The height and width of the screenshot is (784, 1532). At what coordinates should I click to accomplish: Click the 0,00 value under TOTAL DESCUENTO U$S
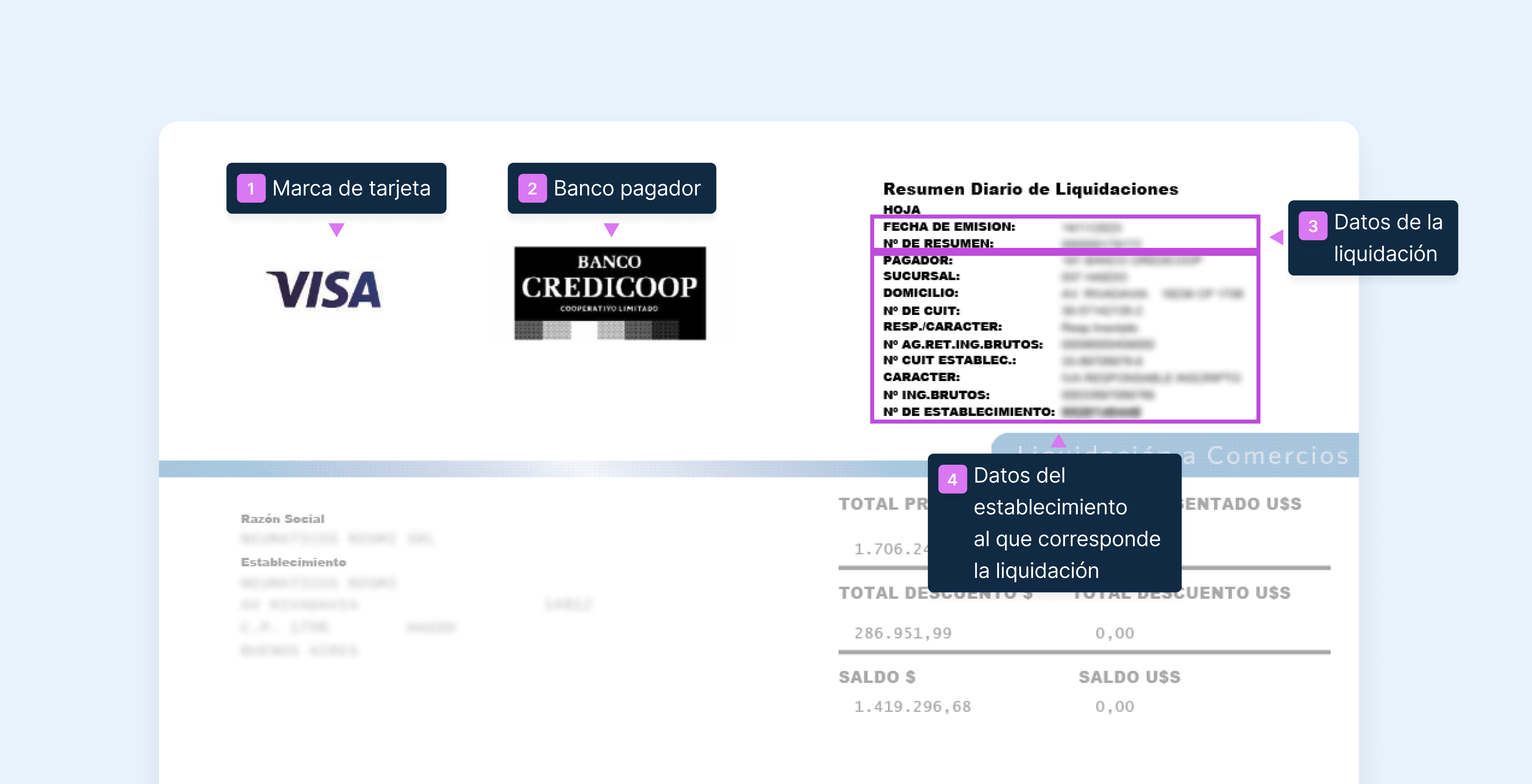pyautogui.click(x=1114, y=633)
